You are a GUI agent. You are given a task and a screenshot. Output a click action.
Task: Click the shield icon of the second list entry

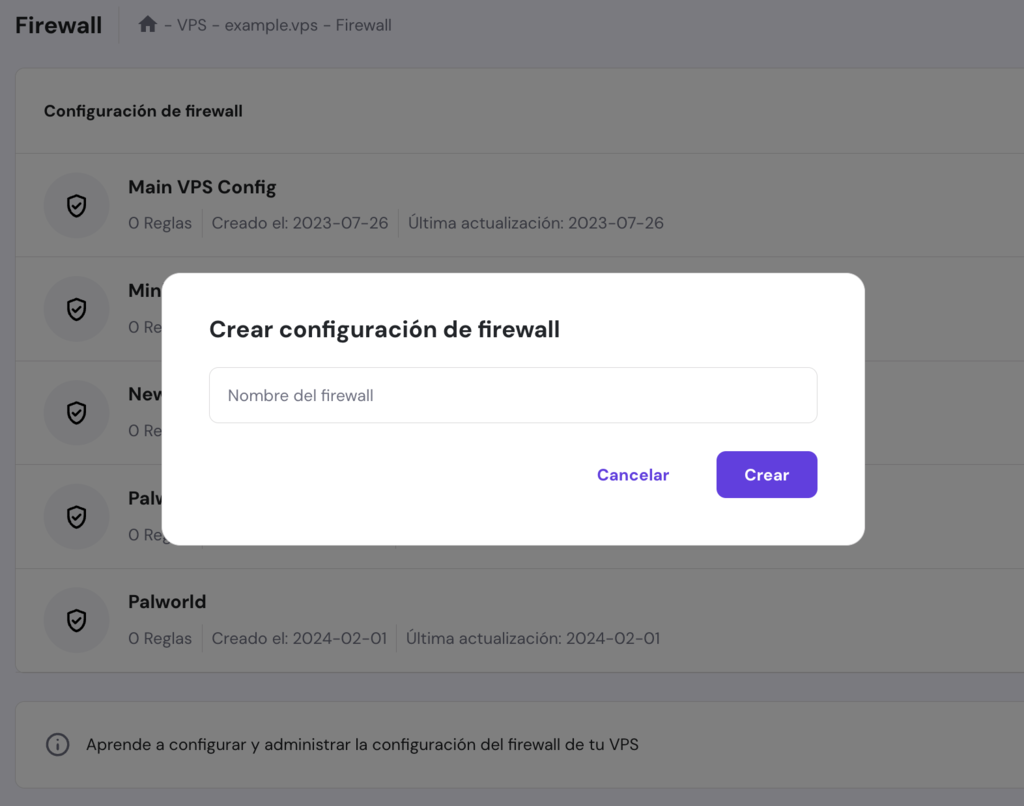(77, 309)
